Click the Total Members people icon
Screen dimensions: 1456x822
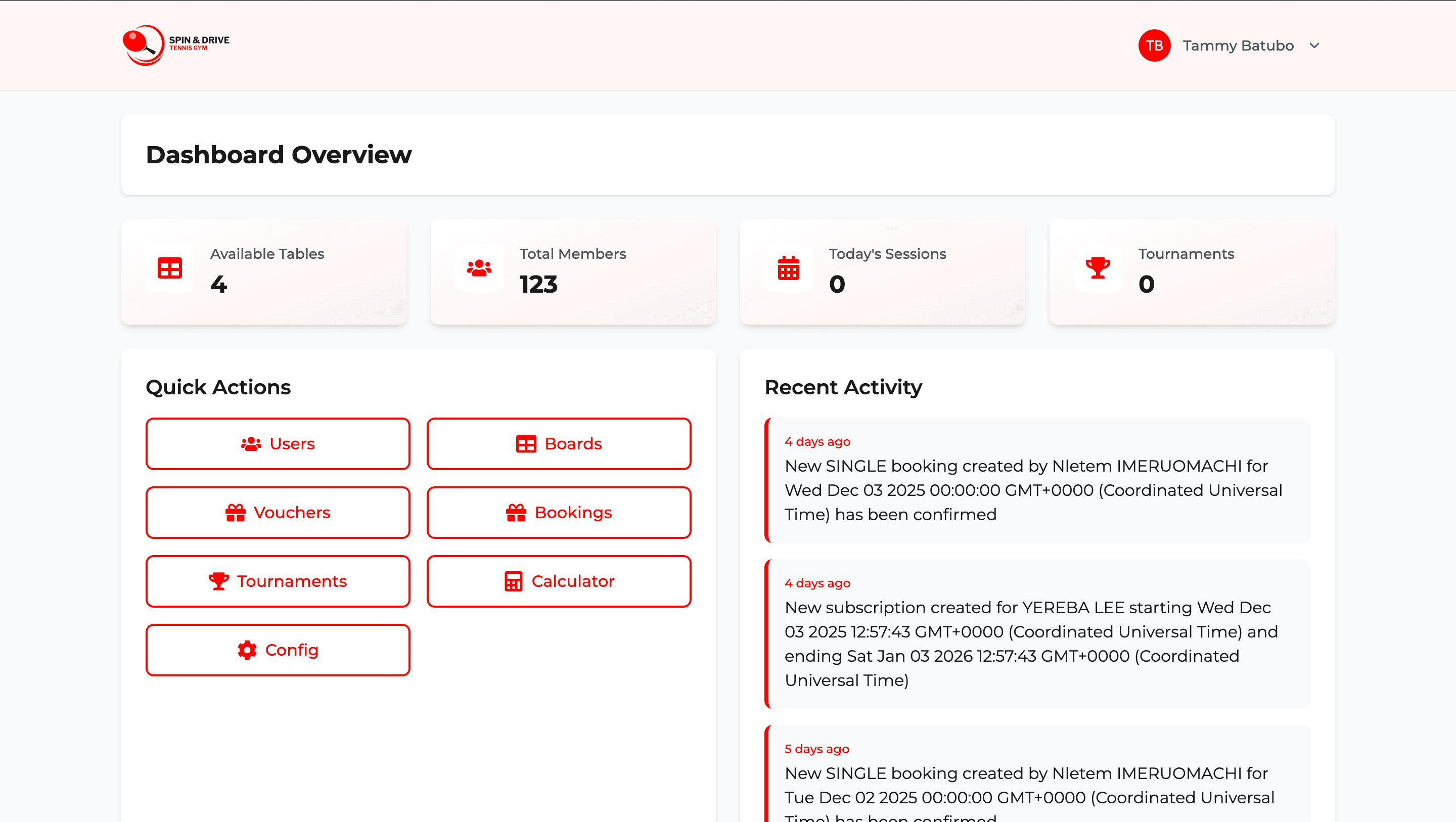coord(479,268)
